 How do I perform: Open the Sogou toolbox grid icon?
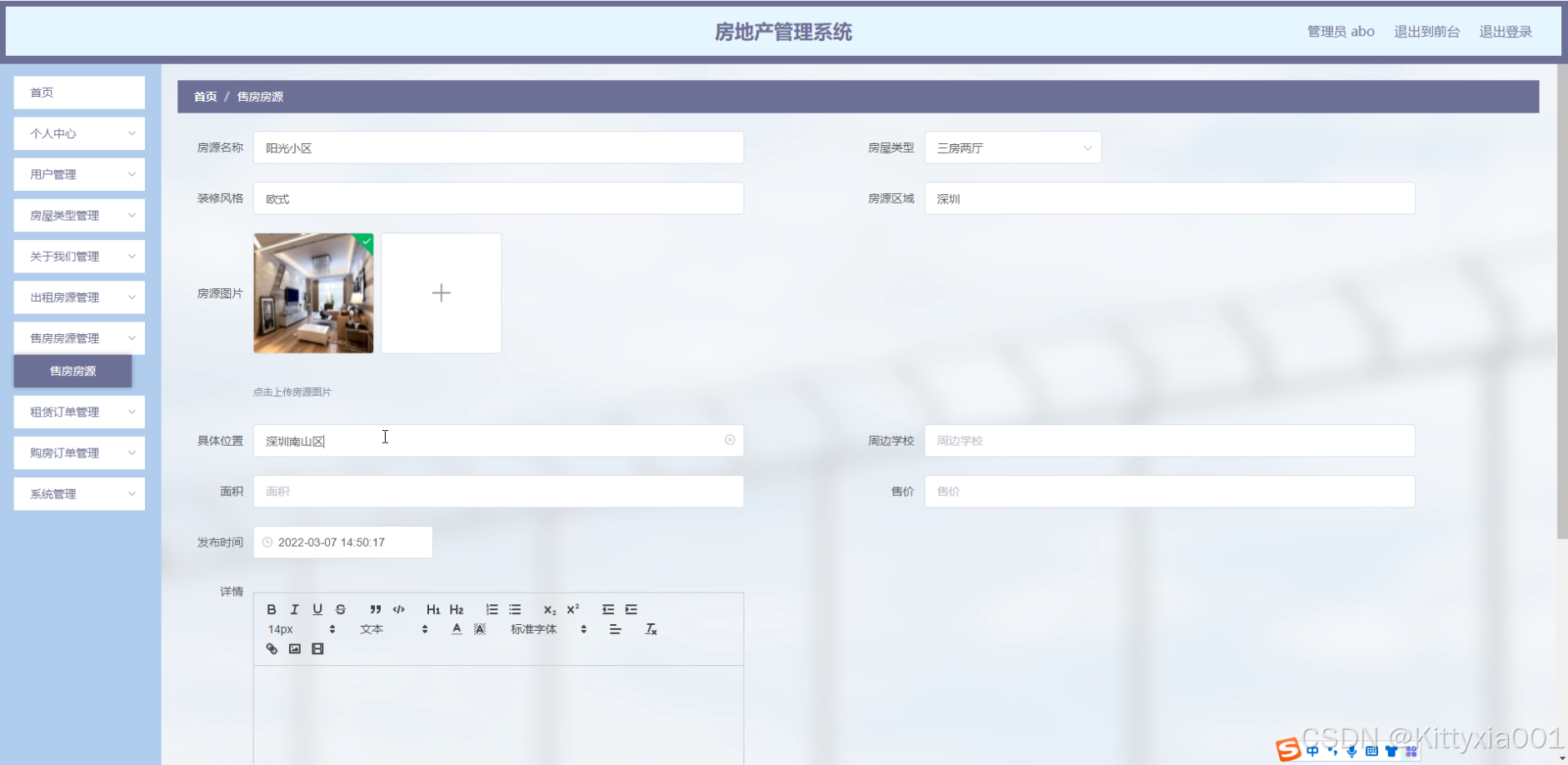[1411, 751]
